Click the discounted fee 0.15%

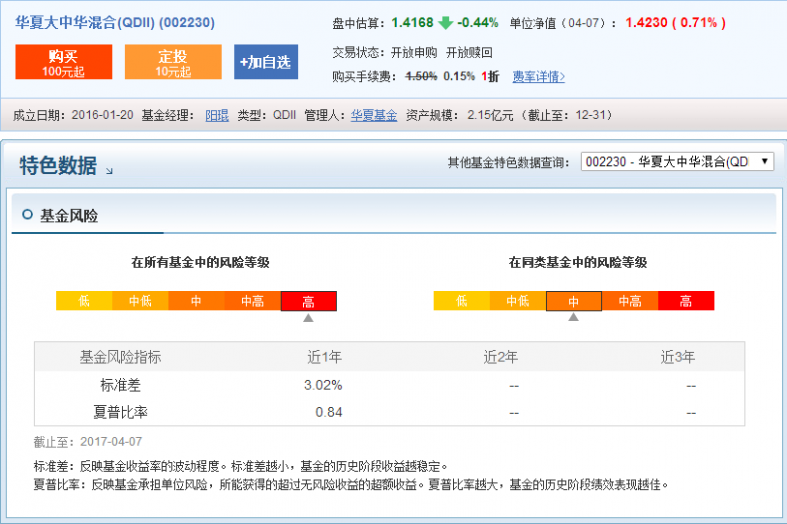[x=459, y=76]
